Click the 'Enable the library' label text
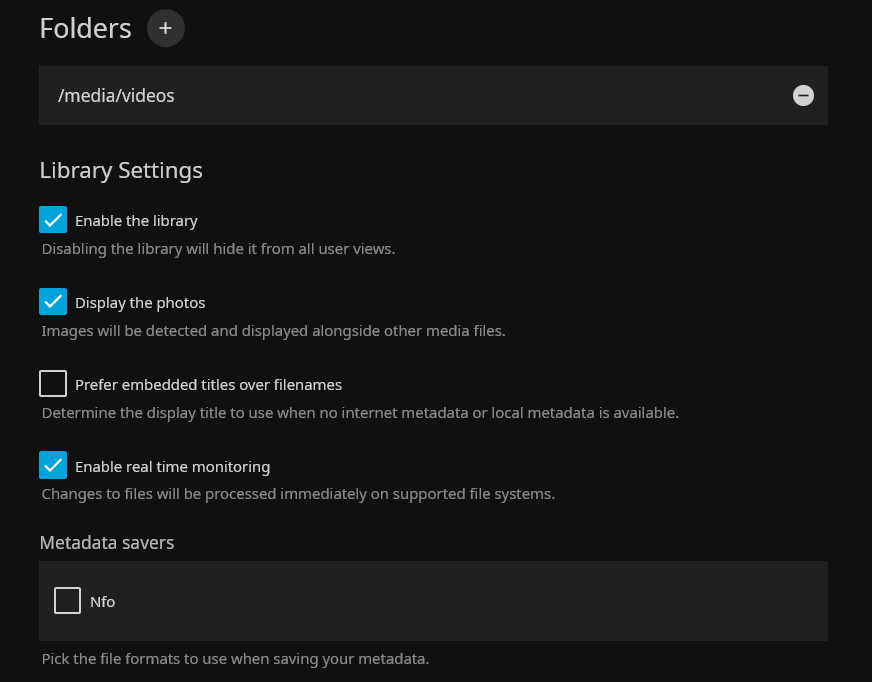Image resolution: width=872 pixels, height=682 pixels. (136, 221)
